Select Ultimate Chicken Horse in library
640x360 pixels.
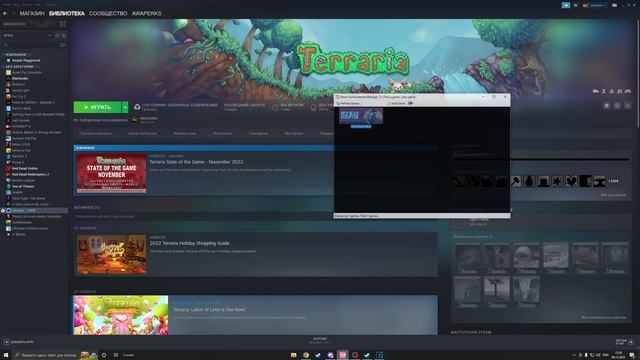[x=29, y=229]
